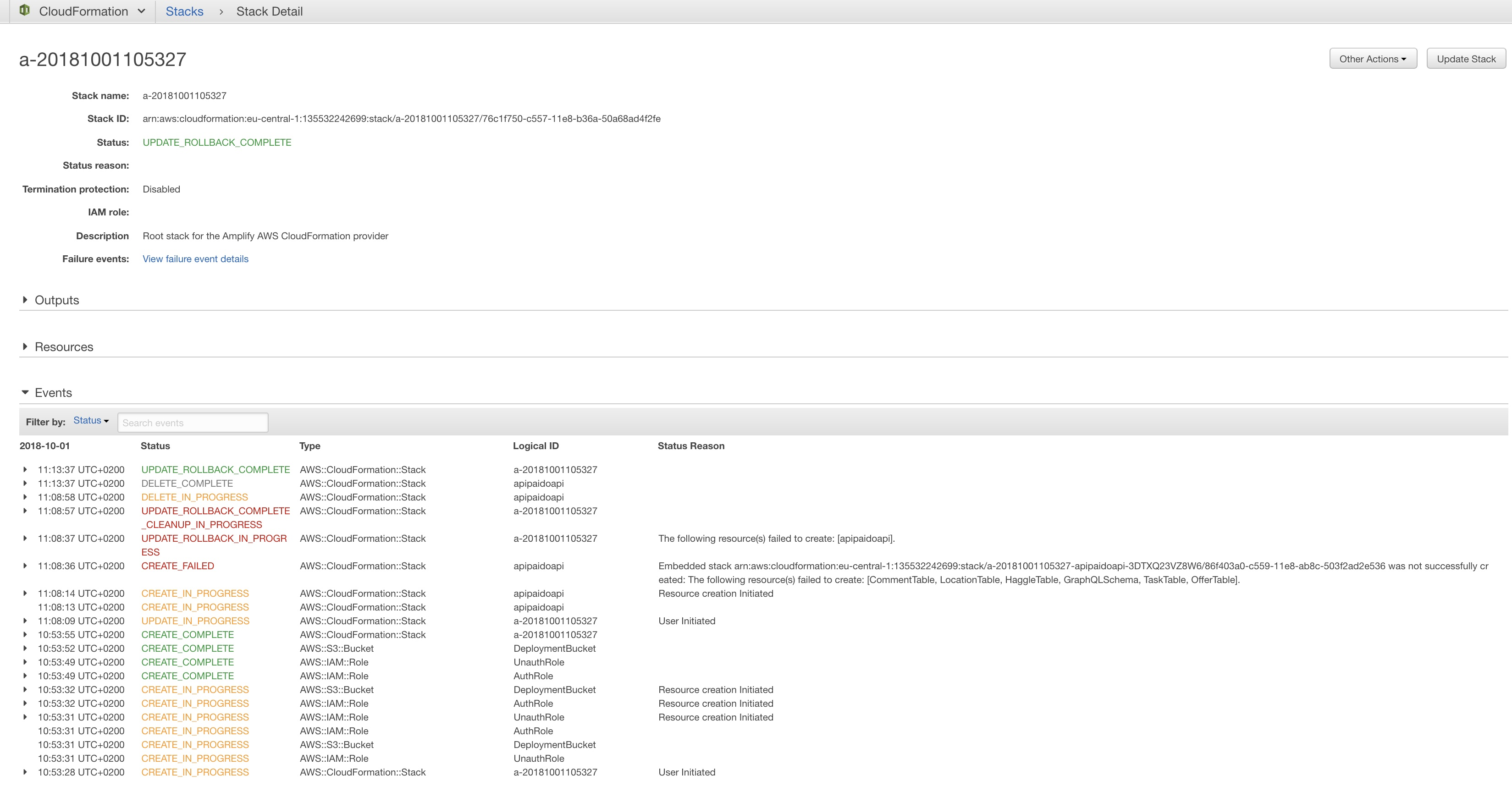The image size is (1512, 803).
Task: Click the Stack Detail breadcrumb item
Action: pyautogui.click(x=269, y=11)
